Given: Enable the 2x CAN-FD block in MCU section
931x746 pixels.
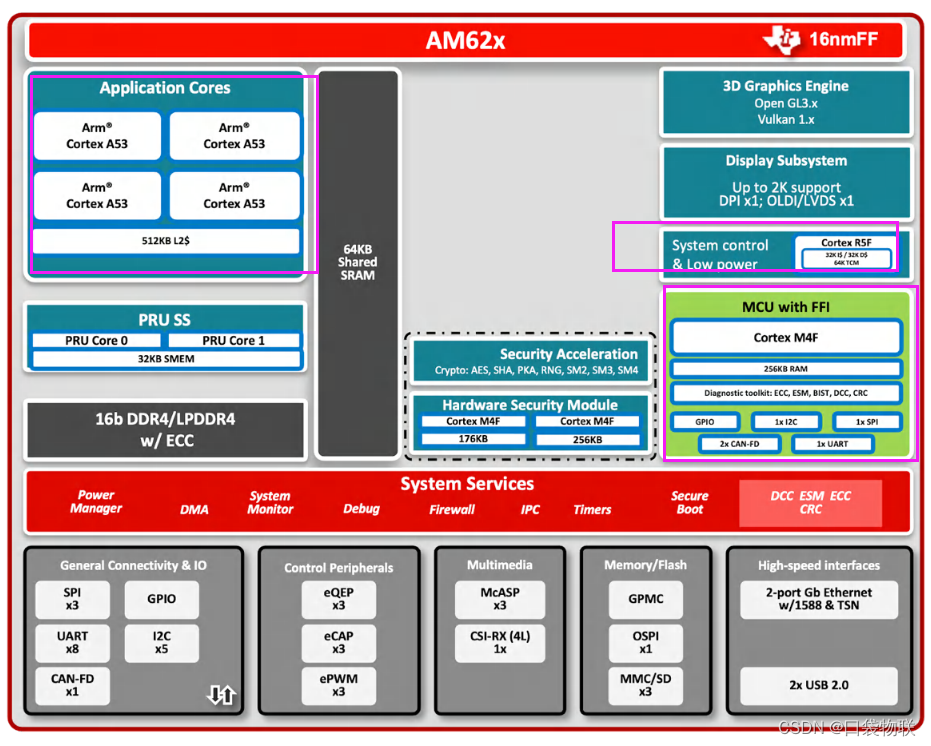Looking at the screenshot, I should tap(740, 444).
